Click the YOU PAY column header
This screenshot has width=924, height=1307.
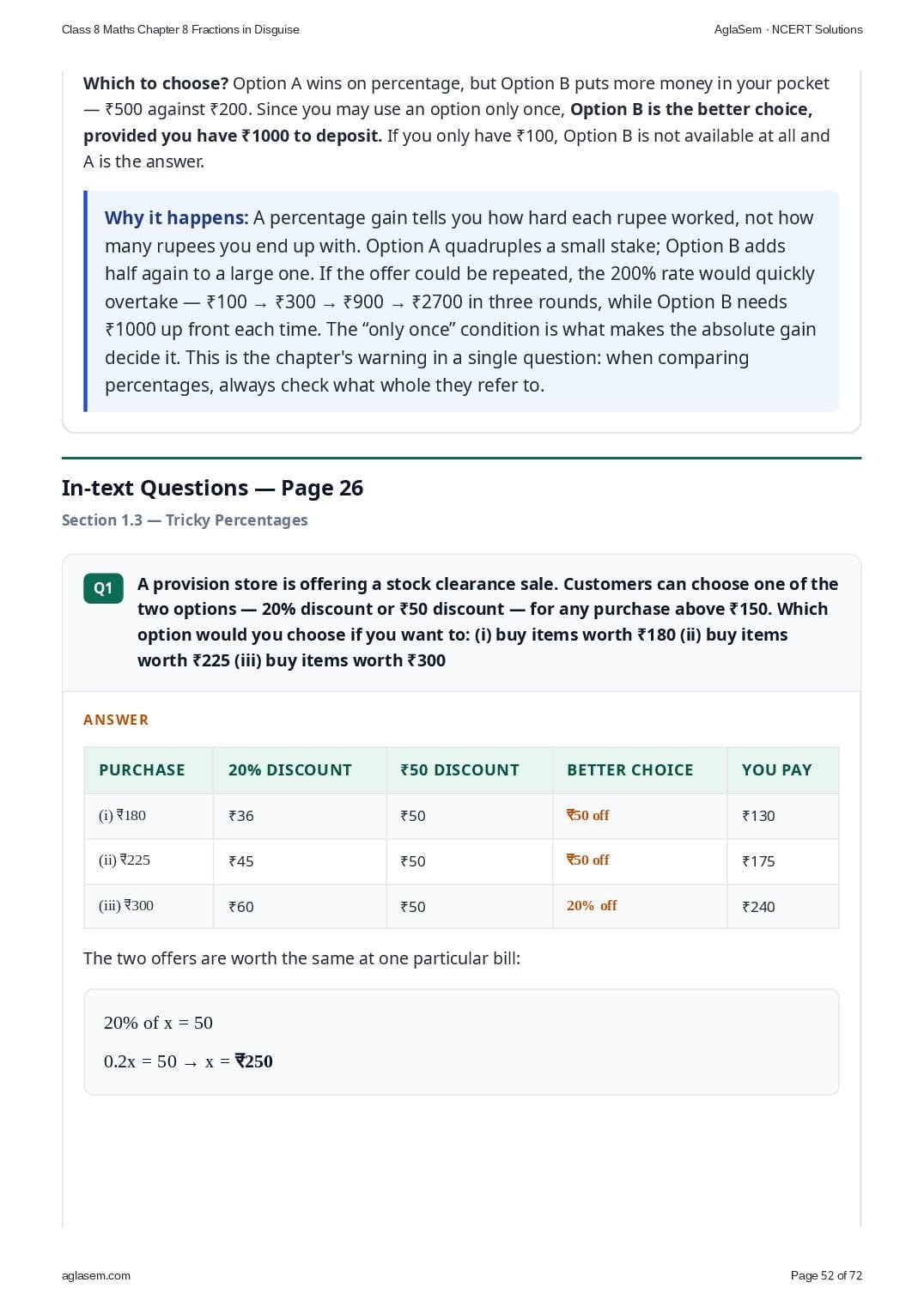(x=776, y=770)
